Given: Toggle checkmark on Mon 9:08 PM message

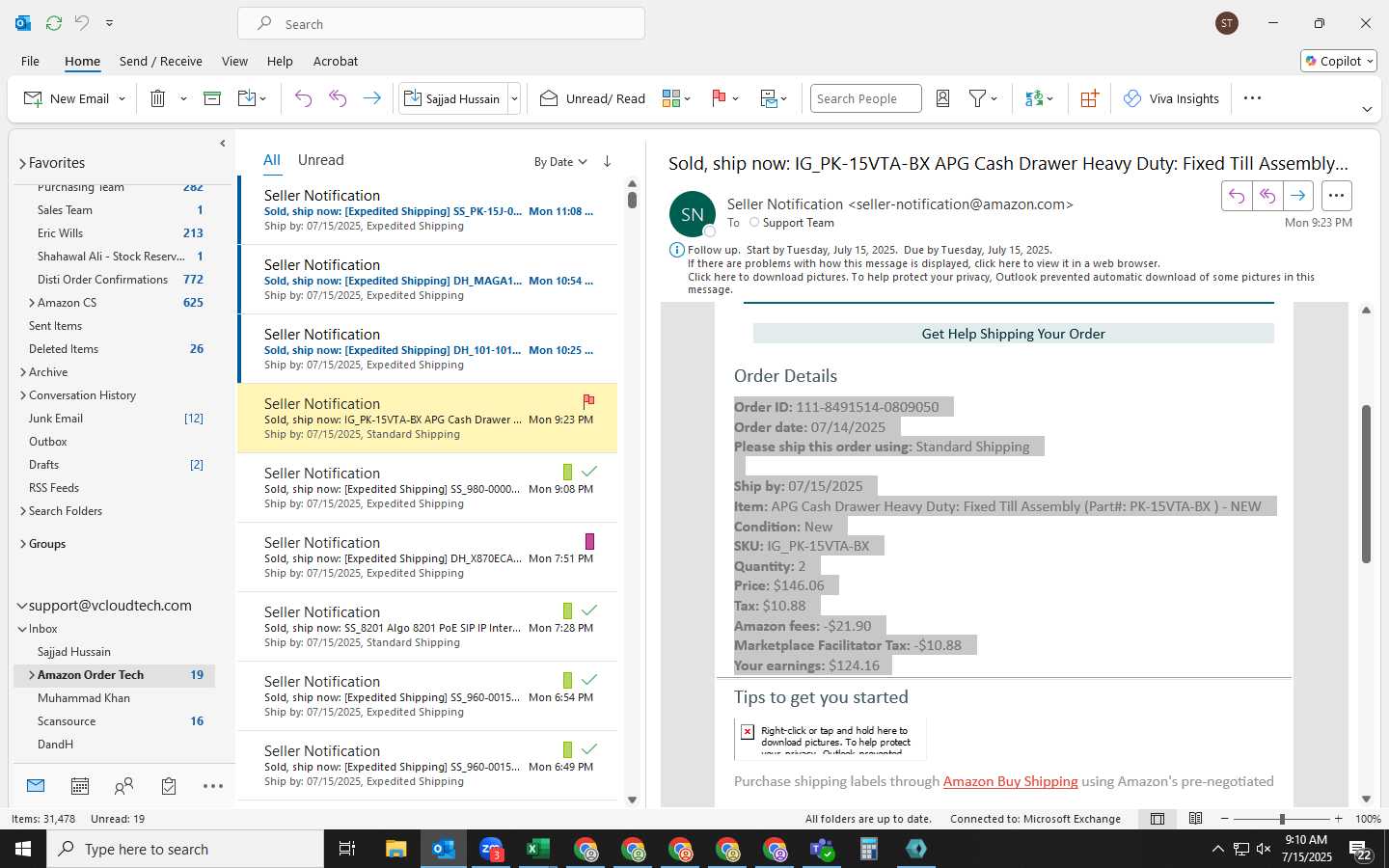Looking at the screenshot, I should [589, 472].
